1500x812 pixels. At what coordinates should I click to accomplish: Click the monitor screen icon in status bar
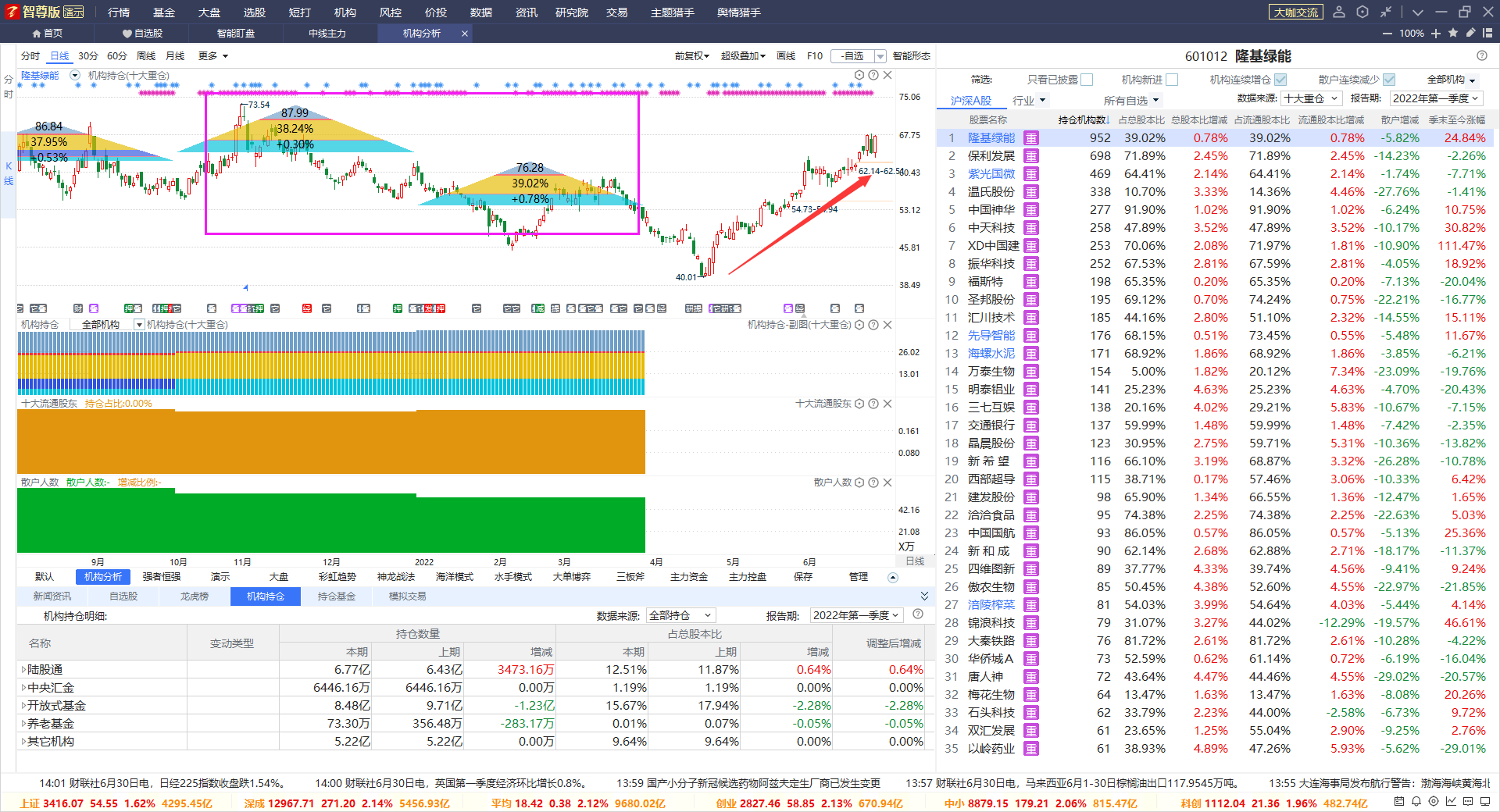tap(1485, 801)
